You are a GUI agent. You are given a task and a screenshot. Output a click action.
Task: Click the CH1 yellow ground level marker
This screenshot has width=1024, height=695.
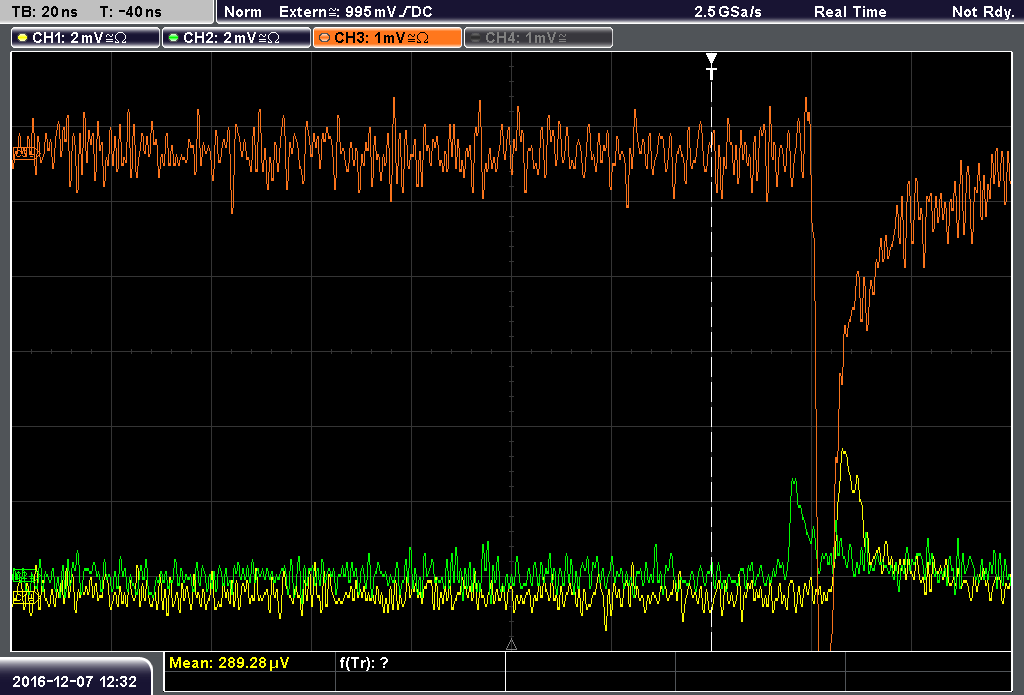click(x=24, y=596)
